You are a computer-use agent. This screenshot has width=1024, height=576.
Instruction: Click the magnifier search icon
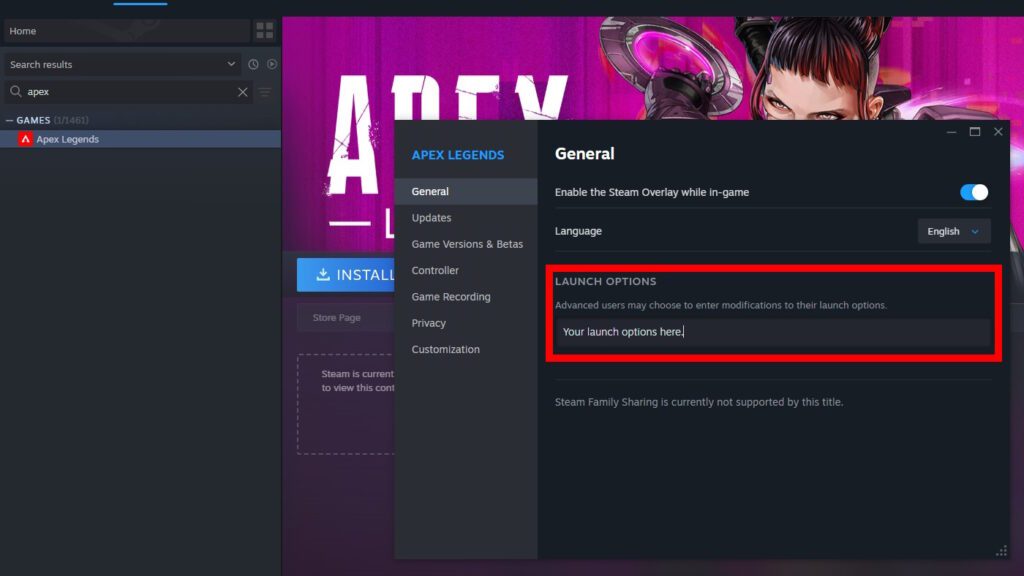click(16, 91)
